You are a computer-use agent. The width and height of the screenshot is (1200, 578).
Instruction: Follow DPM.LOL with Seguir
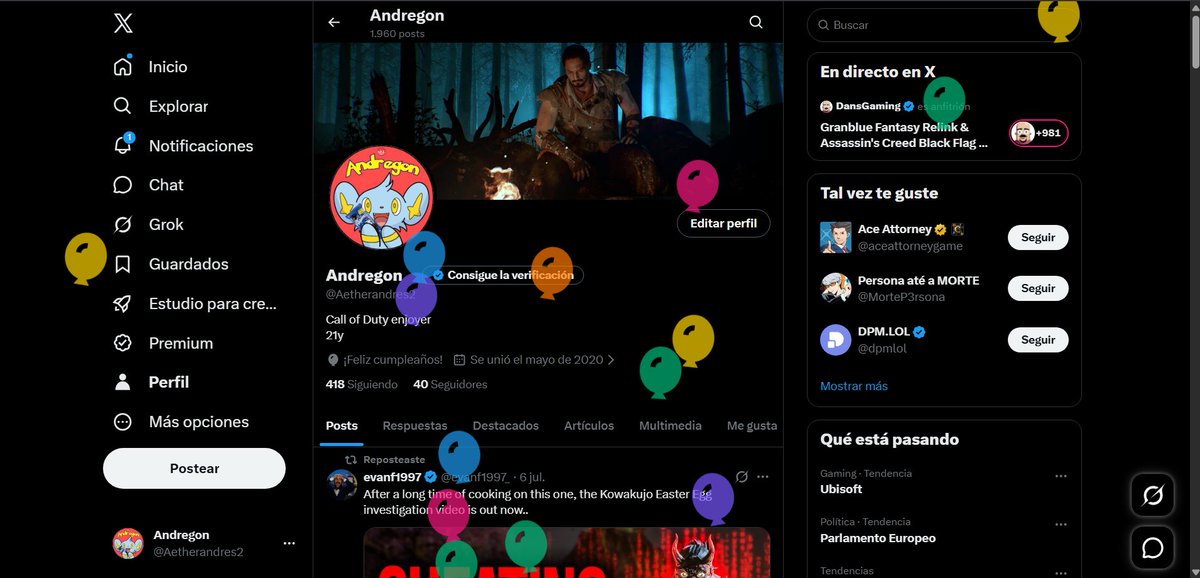[x=1038, y=340]
